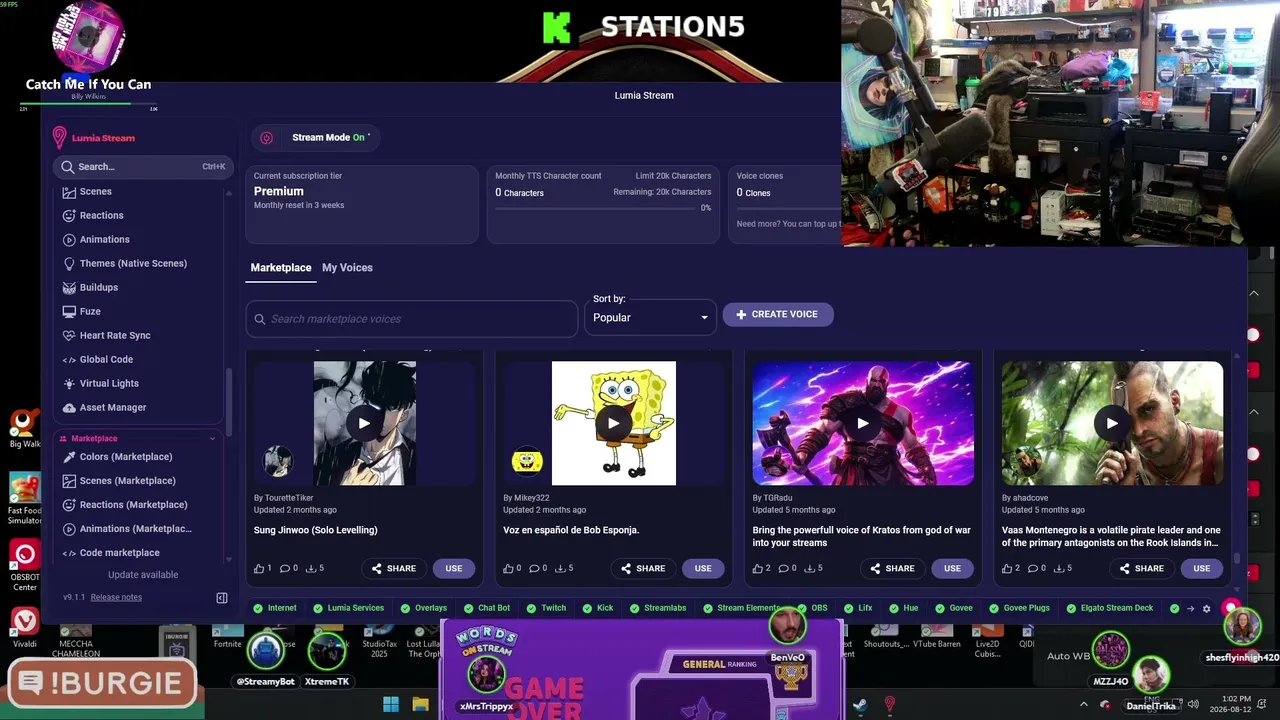The width and height of the screenshot is (1280, 720).
Task: Share the Bob Esponja voice
Action: [642, 568]
